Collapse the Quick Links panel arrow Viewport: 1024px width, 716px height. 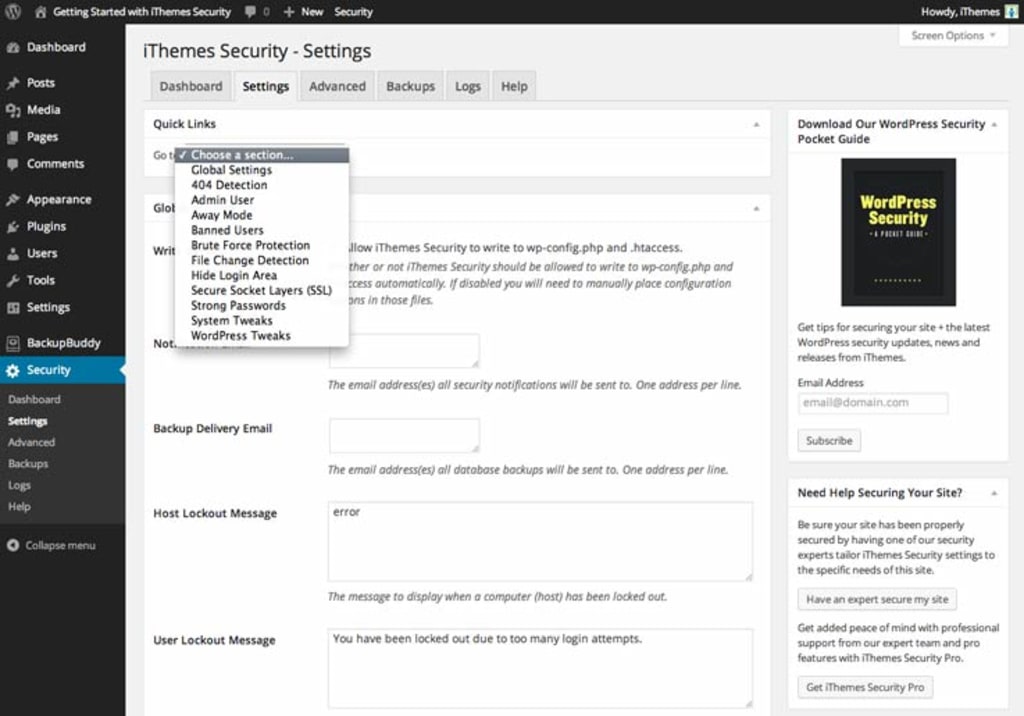coord(756,124)
